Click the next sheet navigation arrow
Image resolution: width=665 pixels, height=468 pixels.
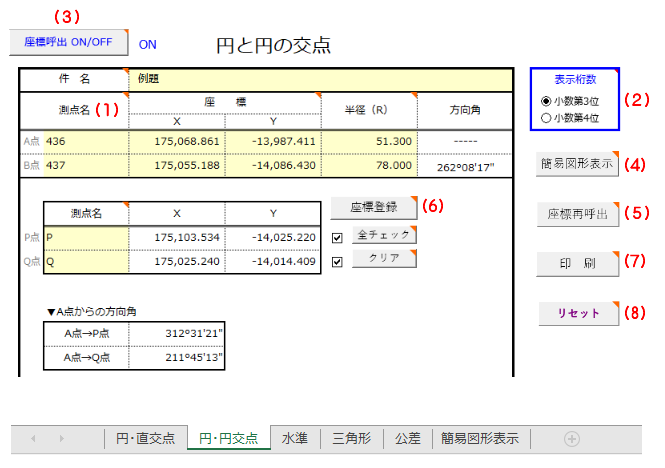point(61,439)
